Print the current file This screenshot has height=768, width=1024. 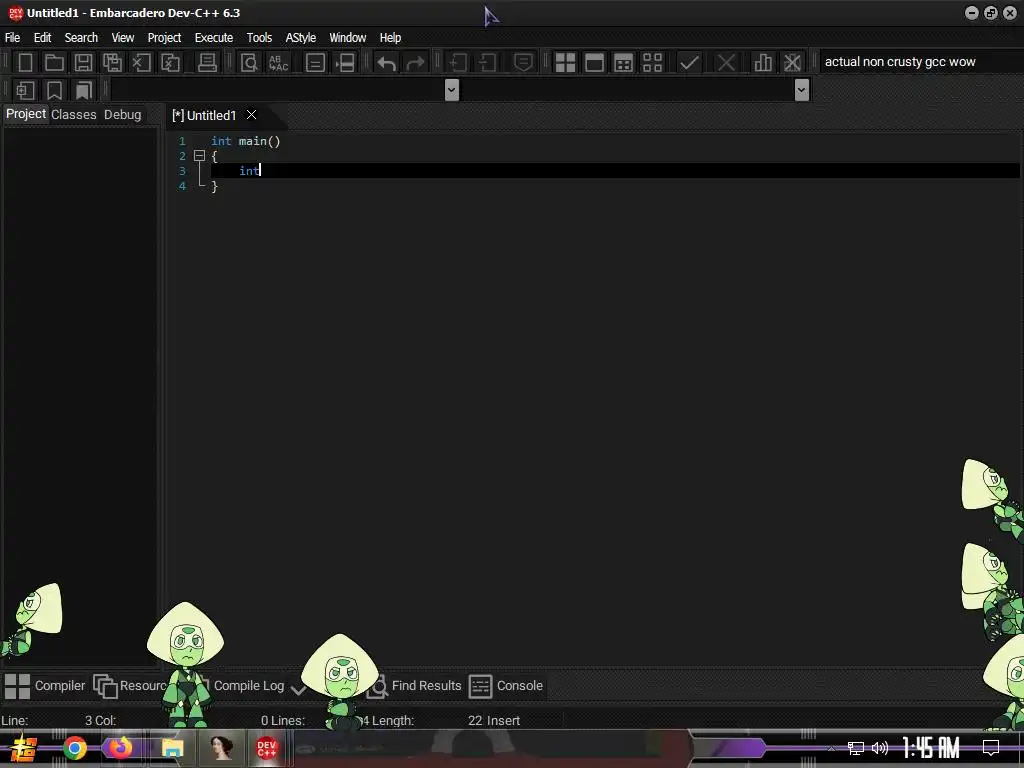(x=207, y=63)
